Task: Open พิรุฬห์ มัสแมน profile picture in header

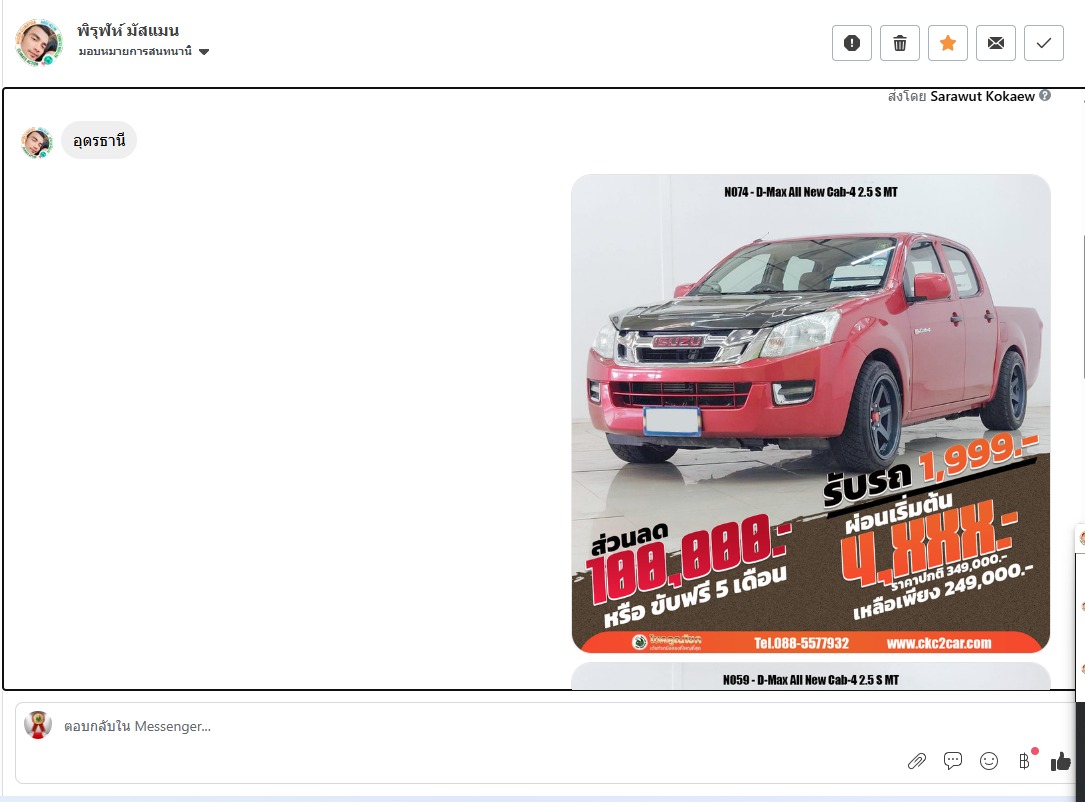Action: pyautogui.click(x=39, y=42)
